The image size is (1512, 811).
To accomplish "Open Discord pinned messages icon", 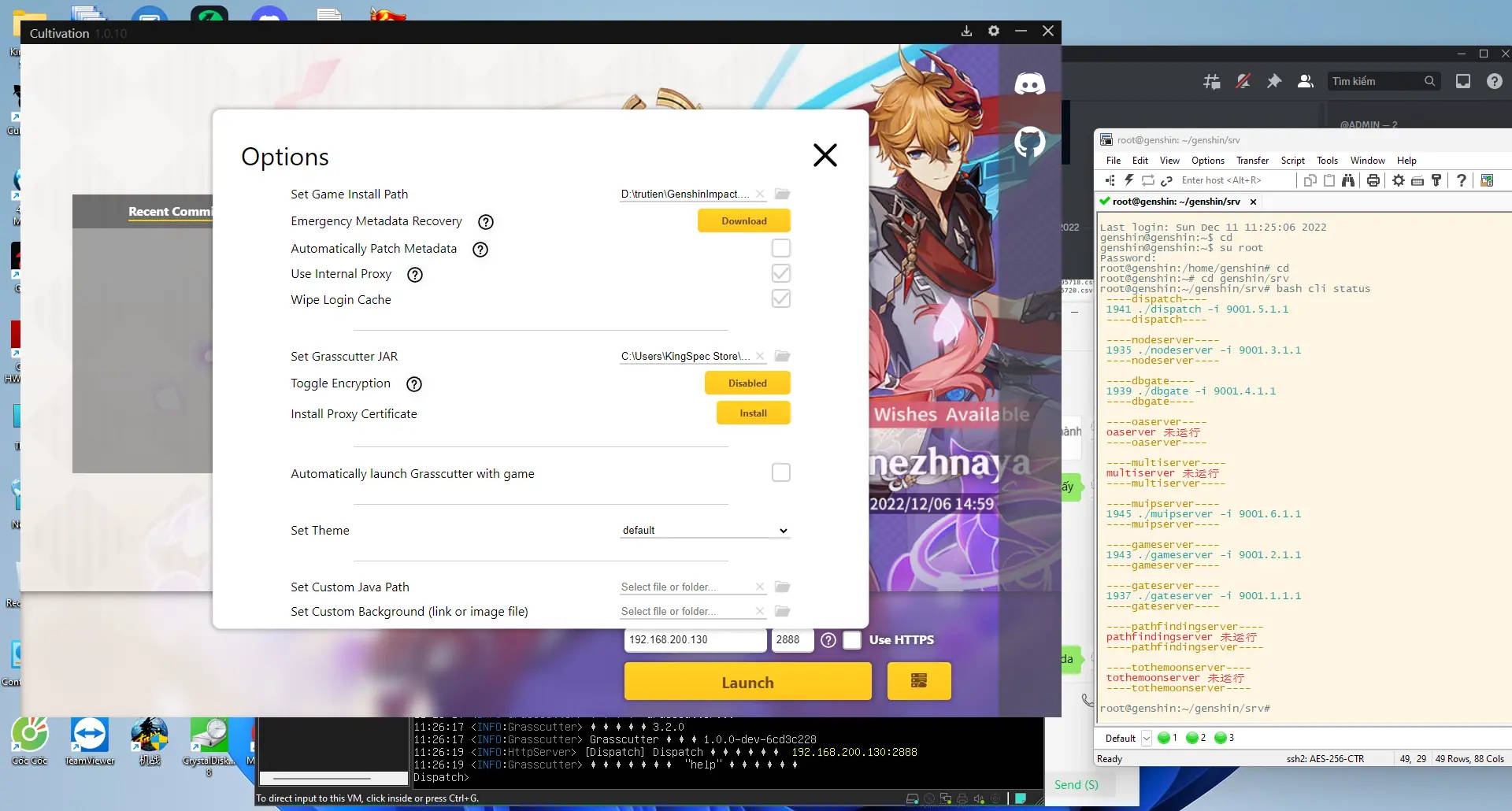I will tap(1273, 81).
